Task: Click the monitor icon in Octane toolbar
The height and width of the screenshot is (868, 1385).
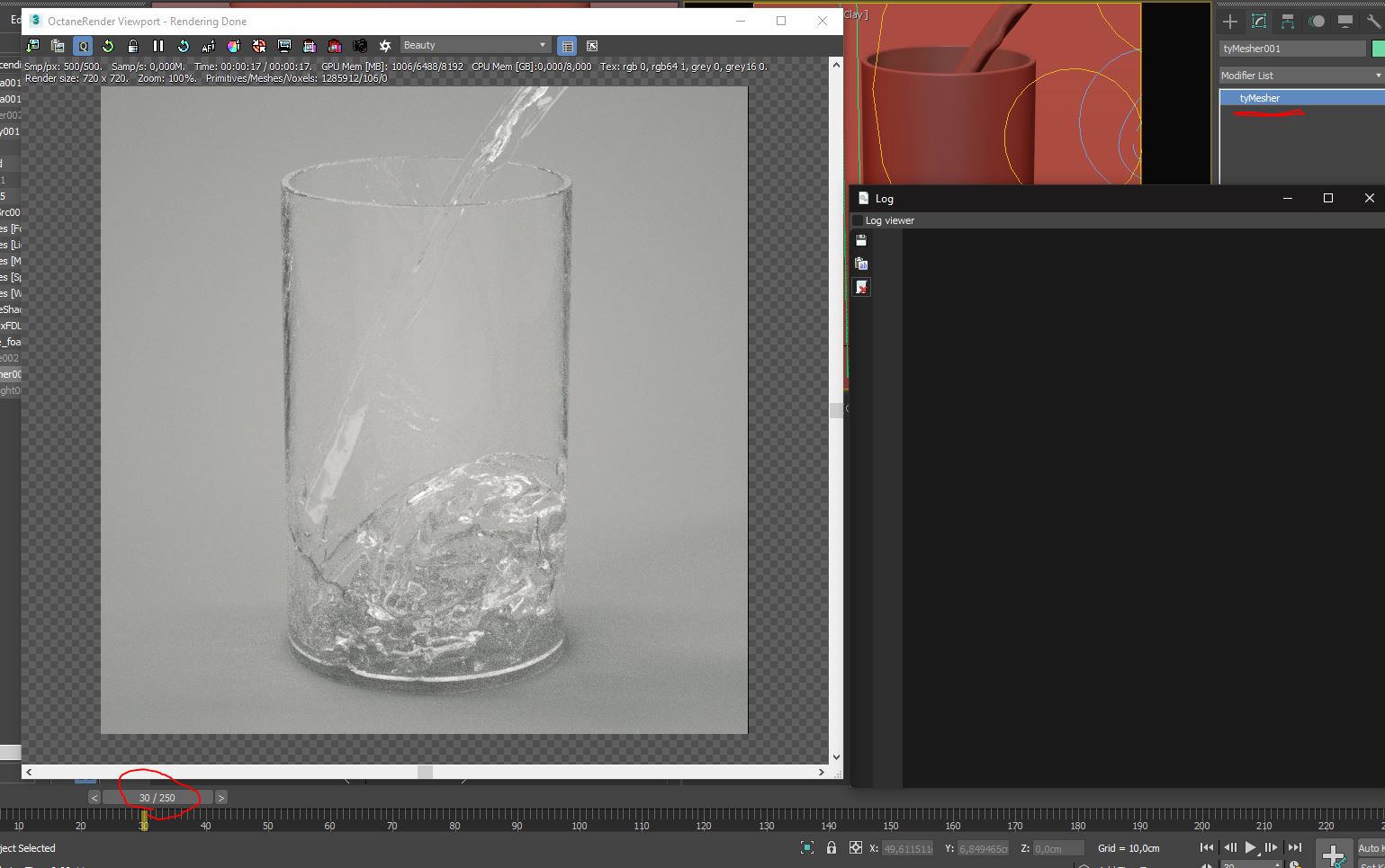Action: click(284, 46)
